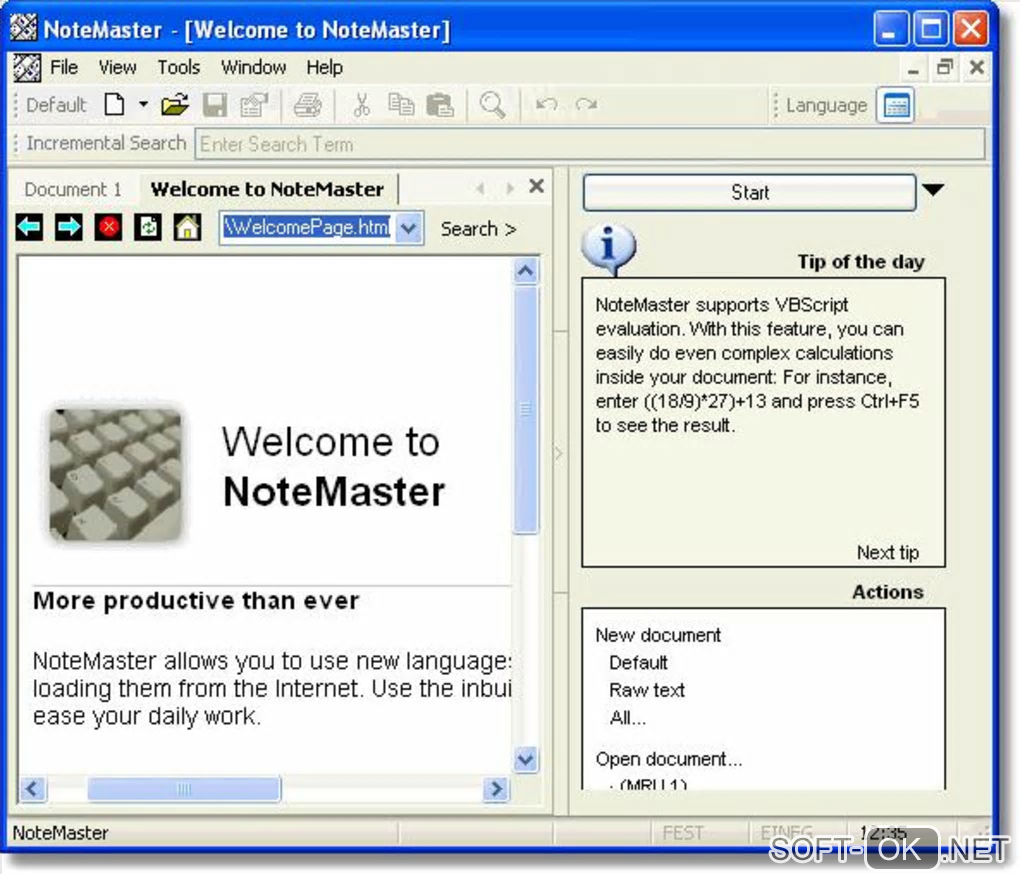Viewport: 1020px width, 874px height.
Task: Click the vertical scrollbar thumb
Action: [x=526, y=410]
